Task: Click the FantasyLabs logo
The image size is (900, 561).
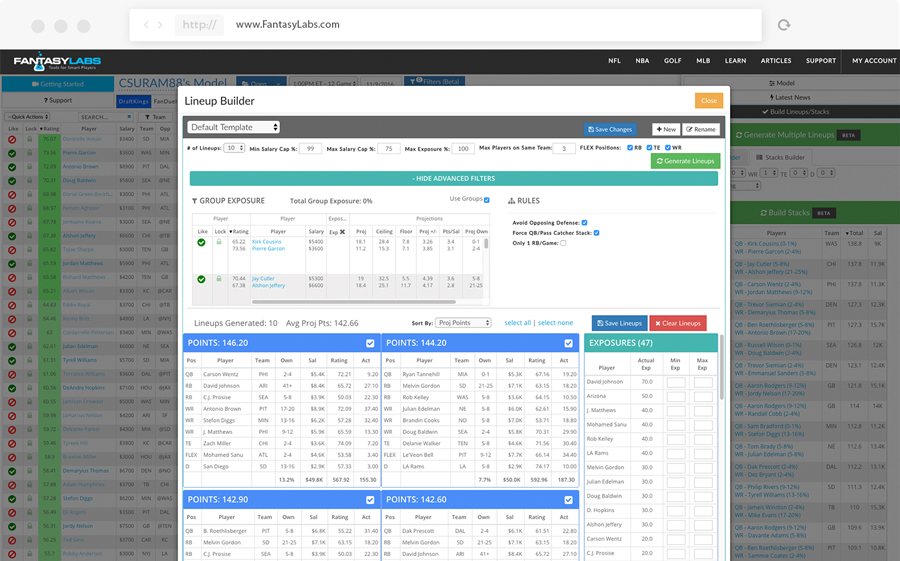Action: tap(57, 62)
